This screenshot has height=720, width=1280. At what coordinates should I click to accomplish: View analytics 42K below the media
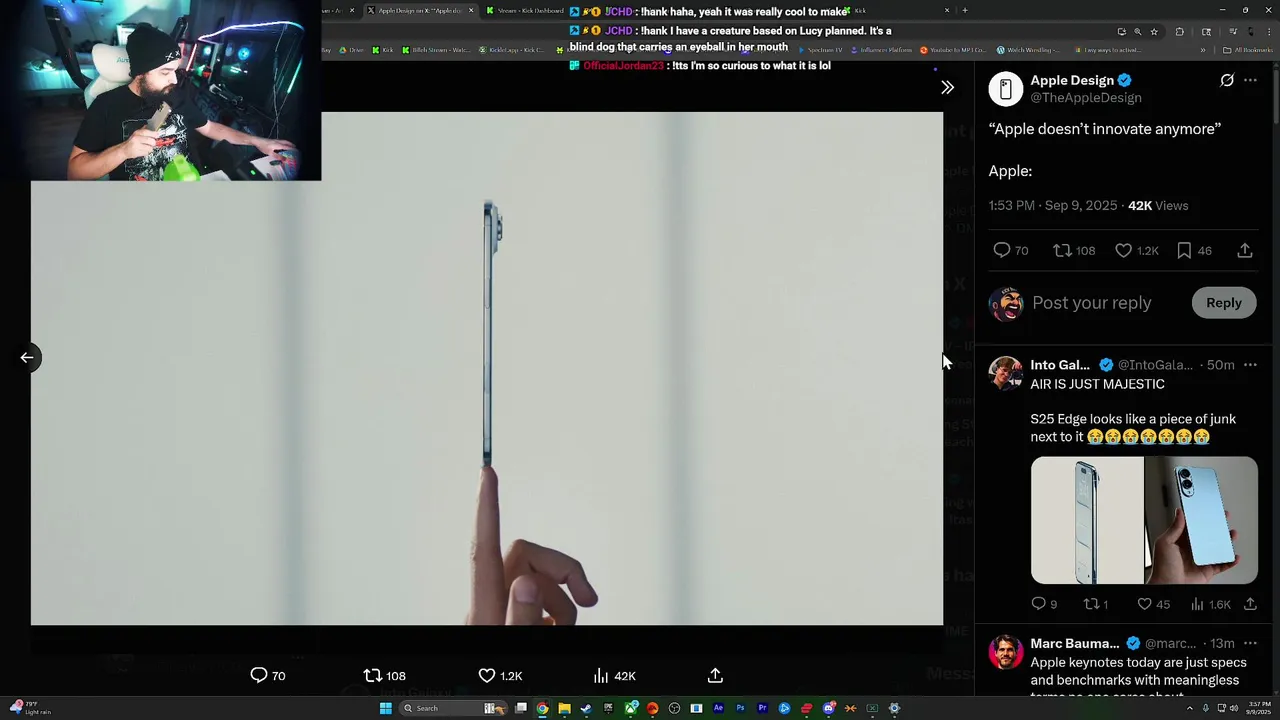click(614, 676)
